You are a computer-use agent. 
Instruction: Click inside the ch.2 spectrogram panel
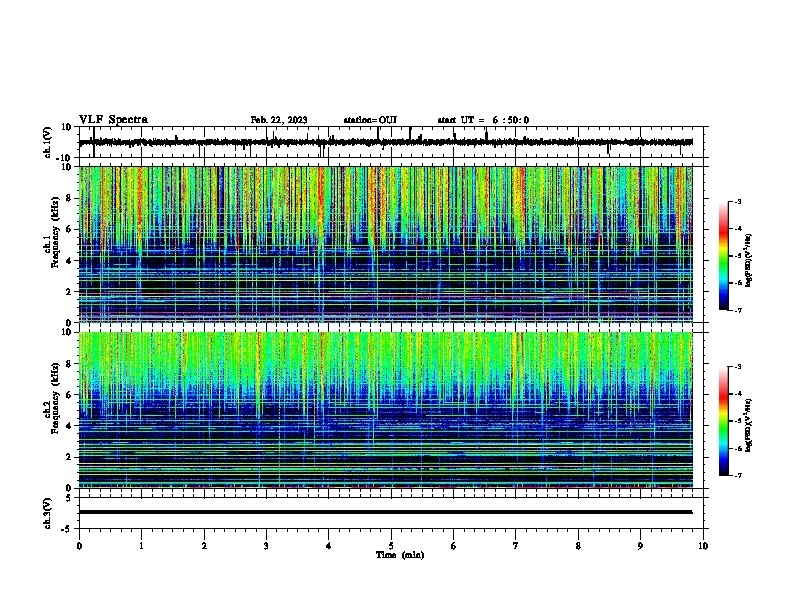(x=386, y=410)
